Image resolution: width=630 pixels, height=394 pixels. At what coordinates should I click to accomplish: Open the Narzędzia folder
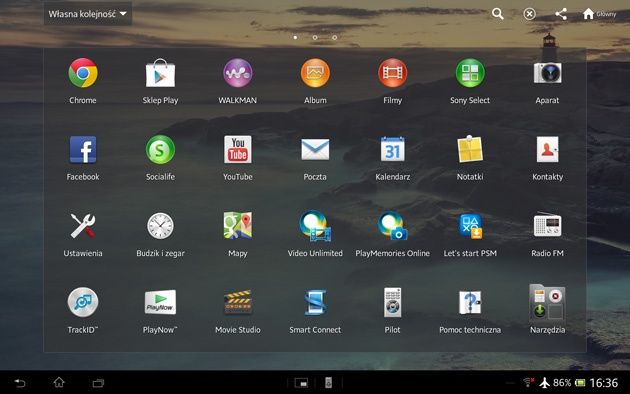pos(547,302)
